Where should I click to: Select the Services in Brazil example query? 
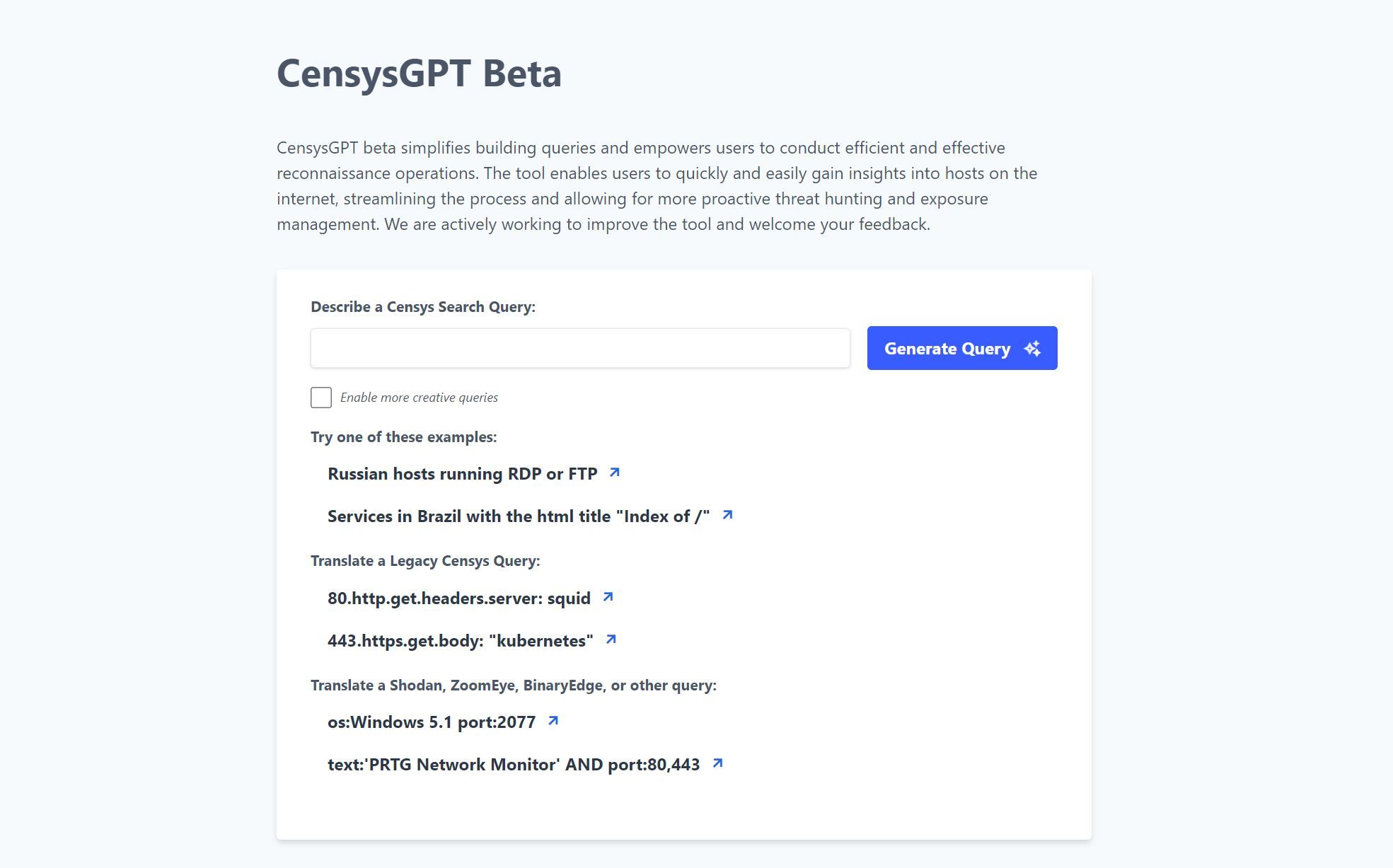[518, 516]
